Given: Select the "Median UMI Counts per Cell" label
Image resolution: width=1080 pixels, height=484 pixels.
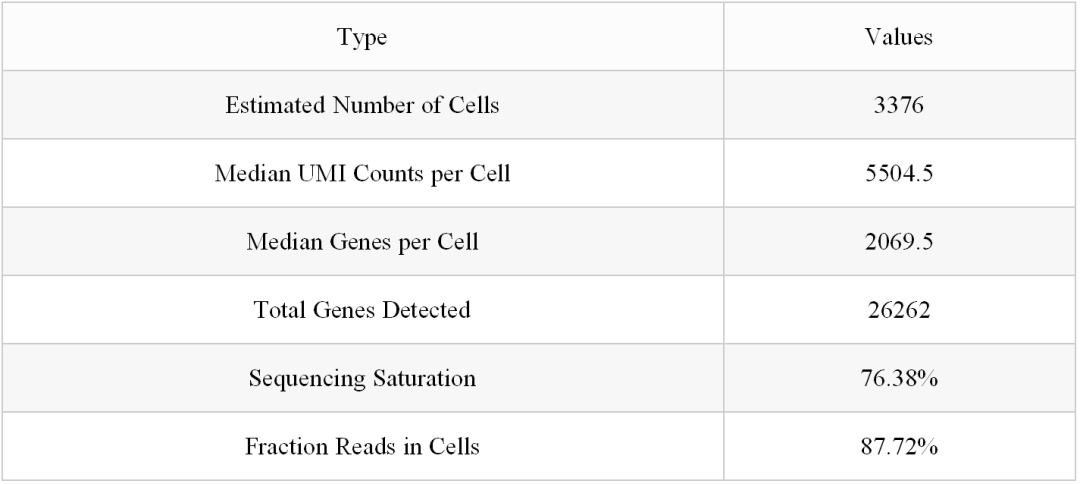Looking at the screenshot, I should 362,173.
